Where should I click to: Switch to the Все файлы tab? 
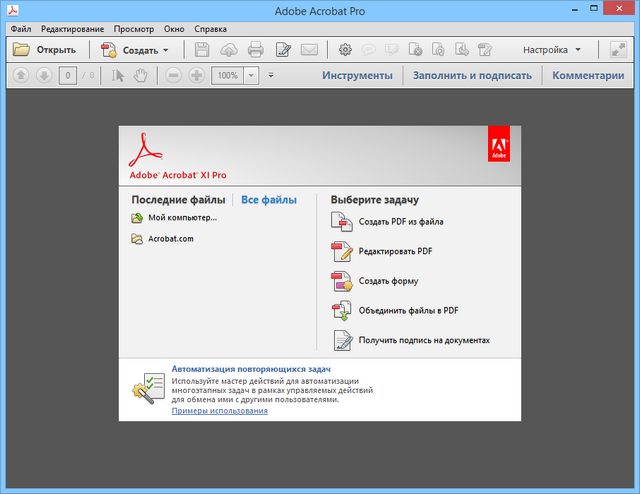tap(268, 200)
